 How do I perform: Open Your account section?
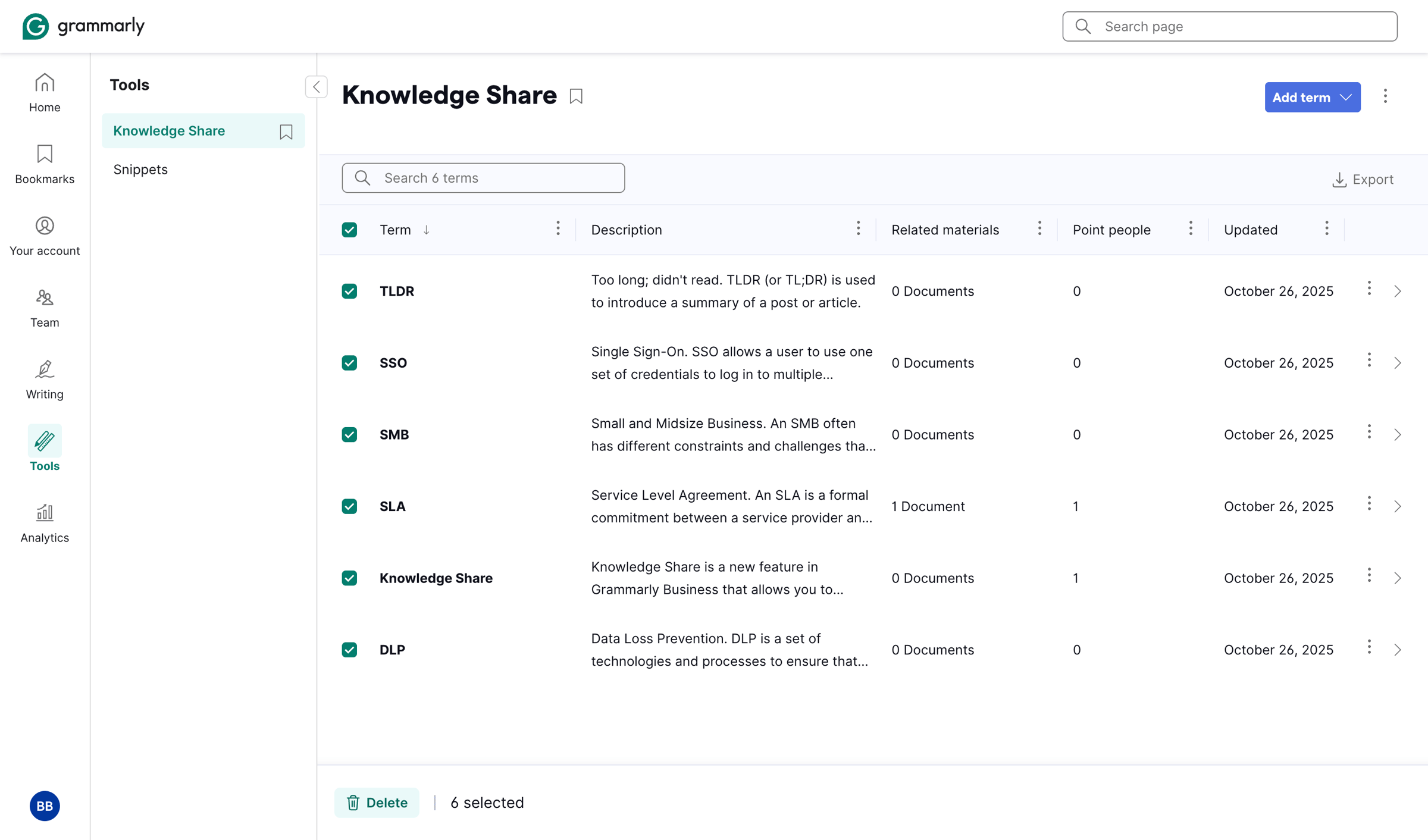click(x=45, y=236)
